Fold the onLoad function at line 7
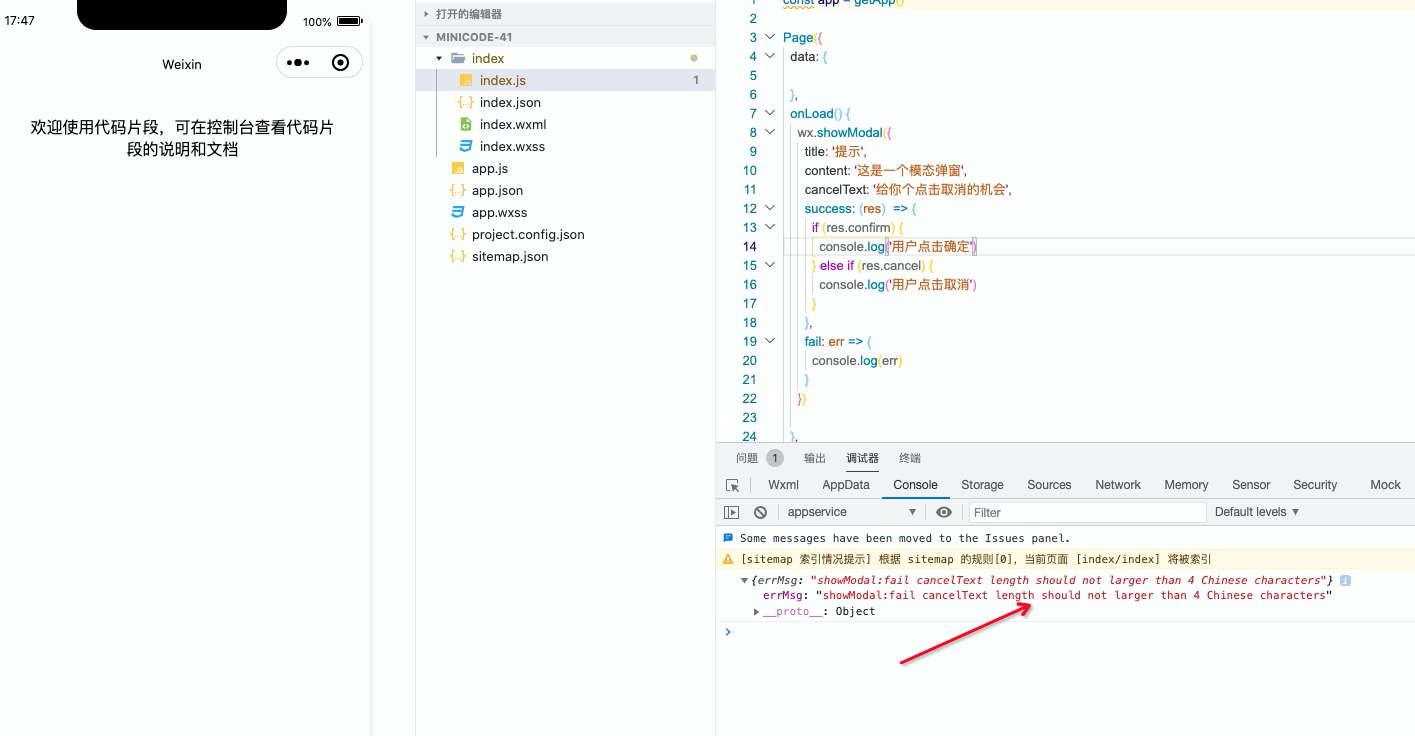This screenshot has width=1415, height=736. tap(770, 113)
